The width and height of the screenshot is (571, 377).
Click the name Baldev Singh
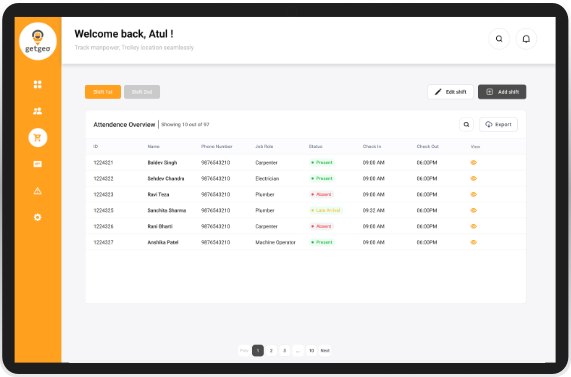click(162, 162)
